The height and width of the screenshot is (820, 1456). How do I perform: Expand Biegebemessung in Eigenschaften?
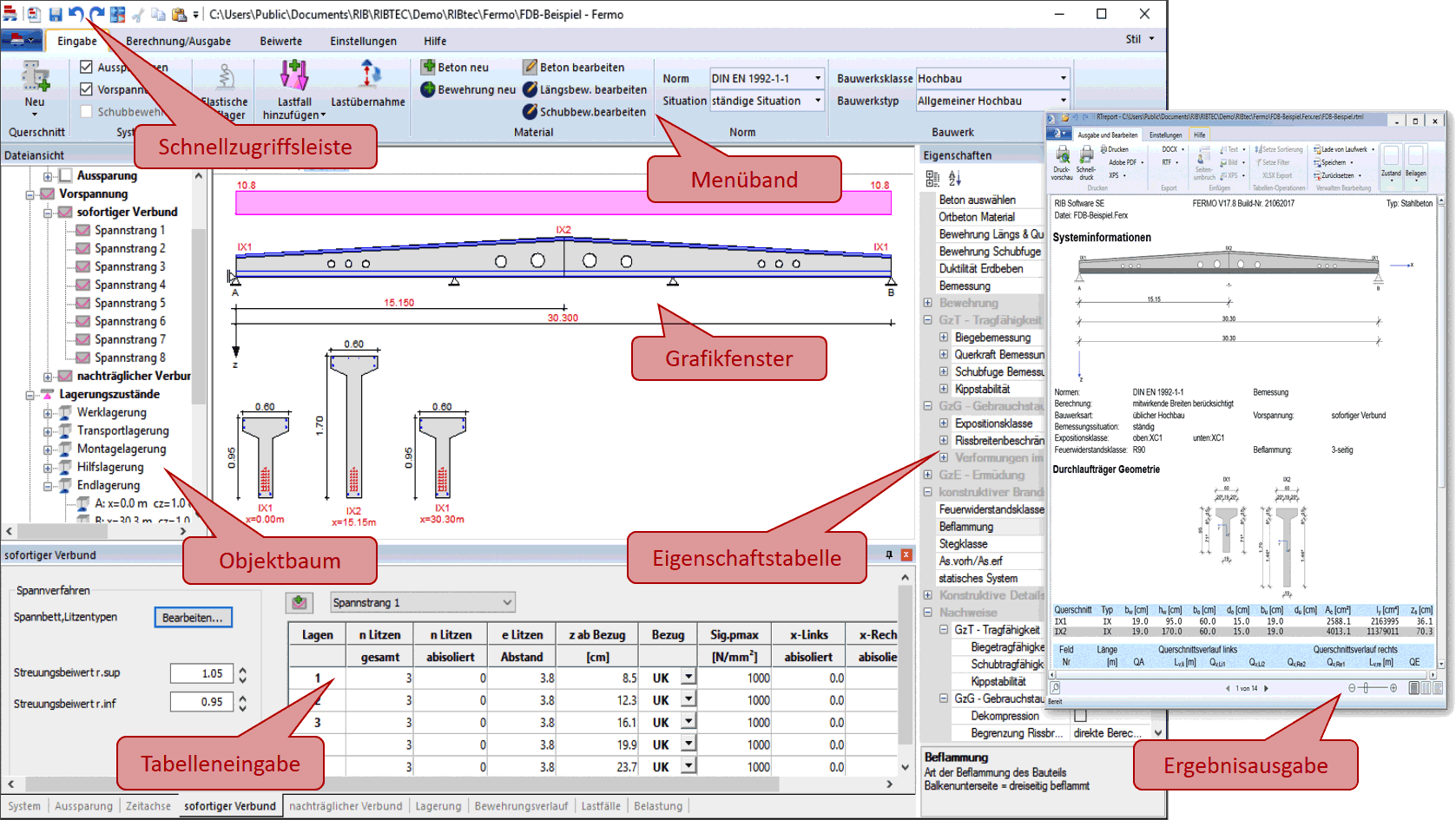944,338
